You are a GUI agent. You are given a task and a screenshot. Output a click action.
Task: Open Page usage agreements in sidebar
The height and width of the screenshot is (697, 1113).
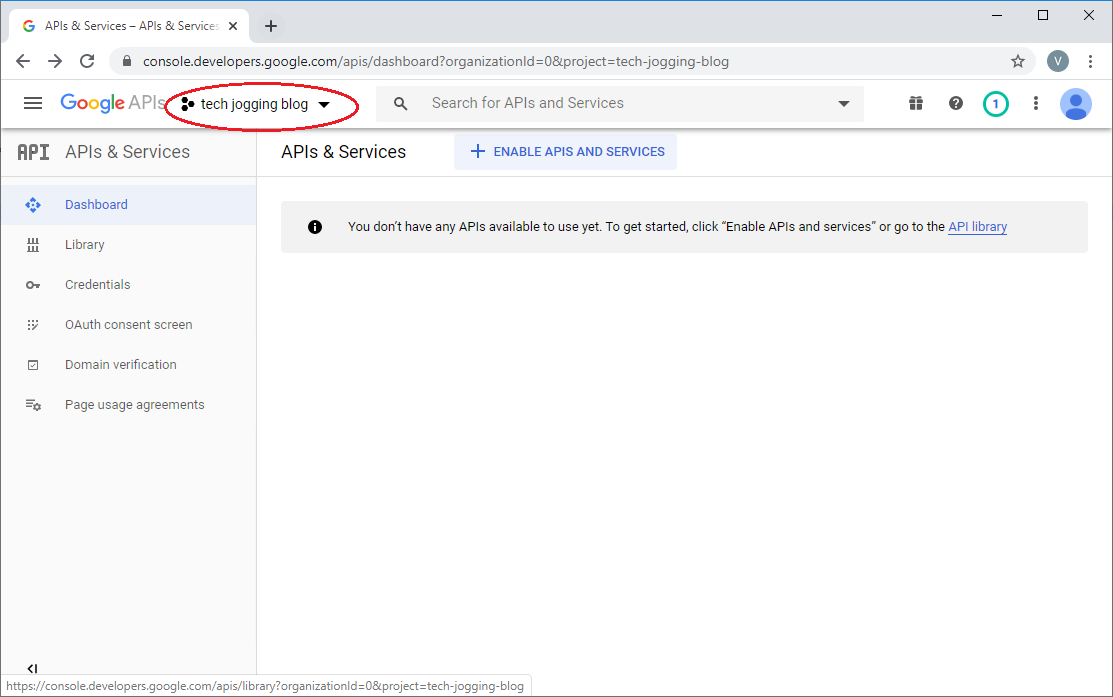128,405
